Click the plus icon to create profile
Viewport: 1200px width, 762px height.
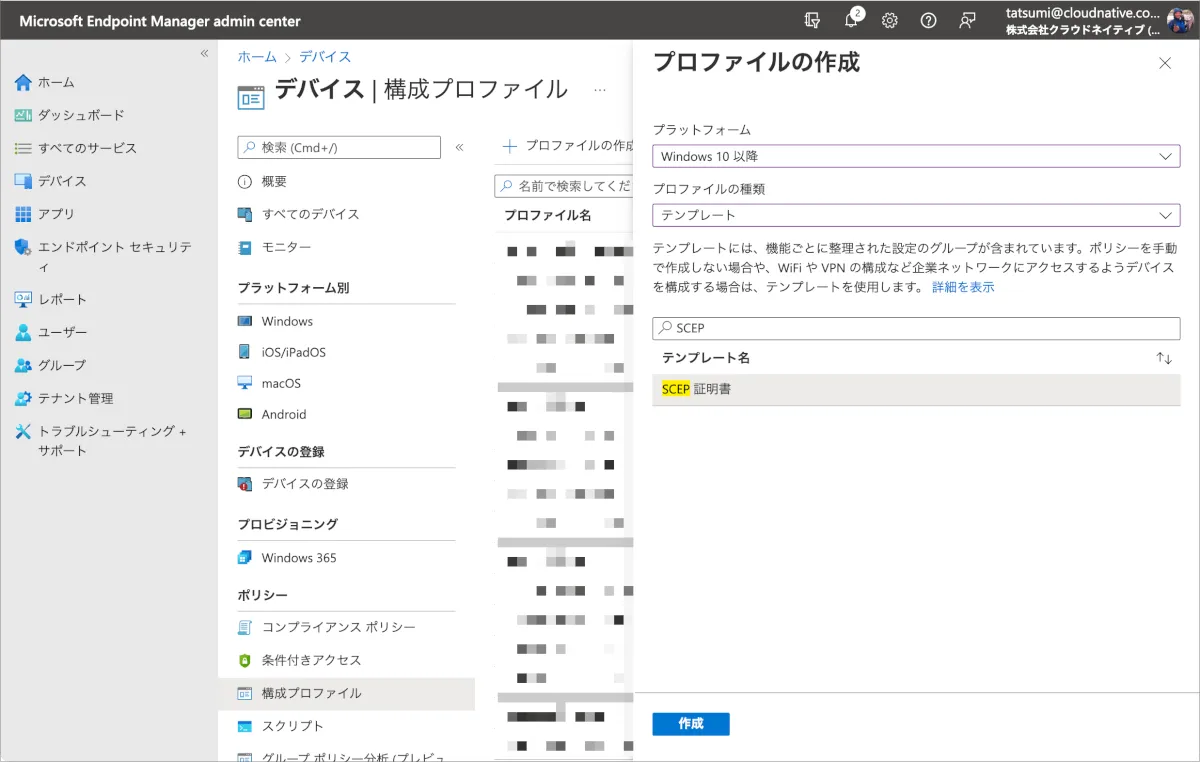[x=510, y=146]
